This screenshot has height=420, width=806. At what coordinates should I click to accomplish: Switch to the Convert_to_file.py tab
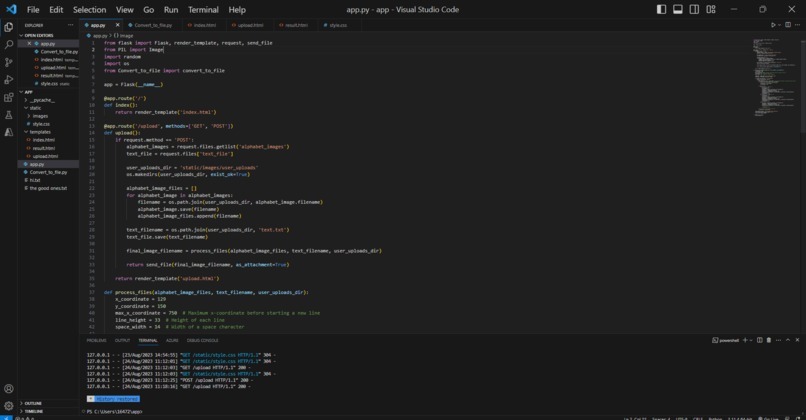(150, 25)
